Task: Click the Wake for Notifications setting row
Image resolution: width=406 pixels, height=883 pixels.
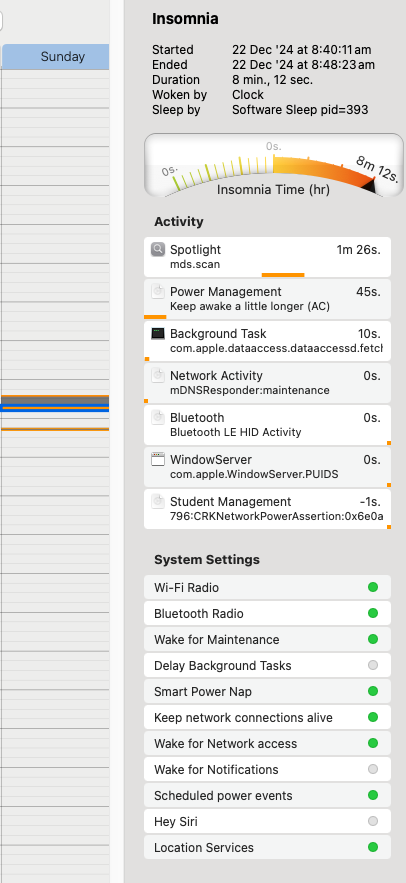Action: click(x=267, y=769)
